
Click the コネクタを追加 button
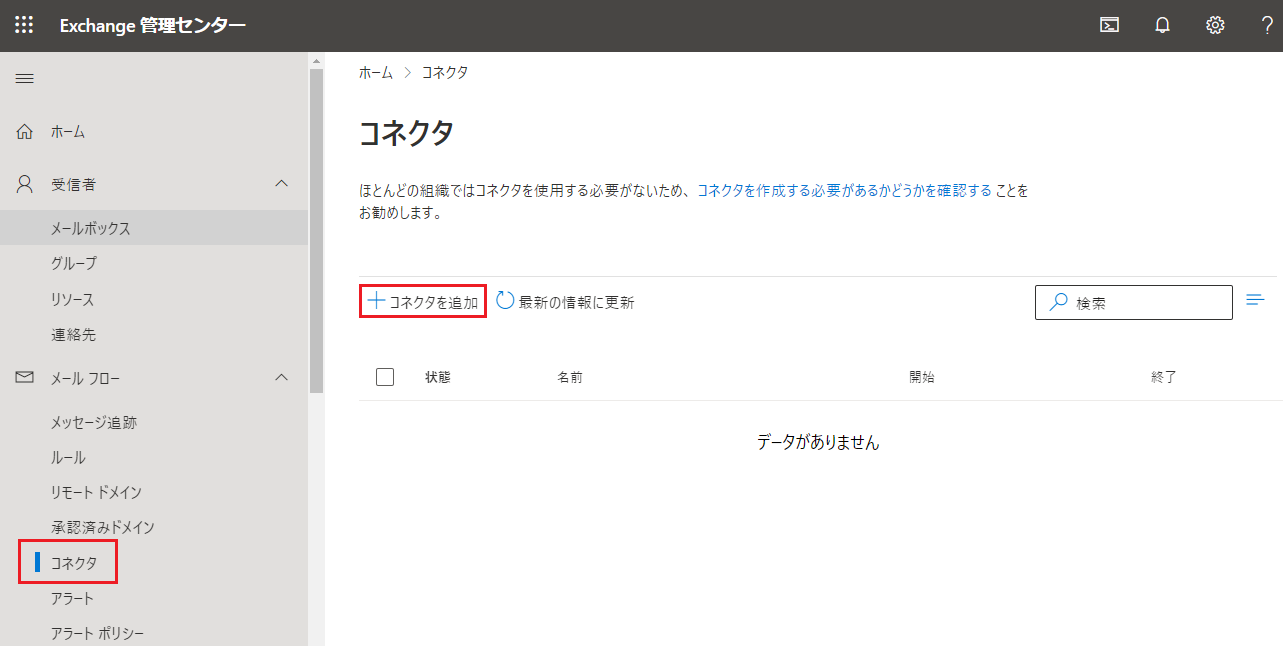[422, 301]
